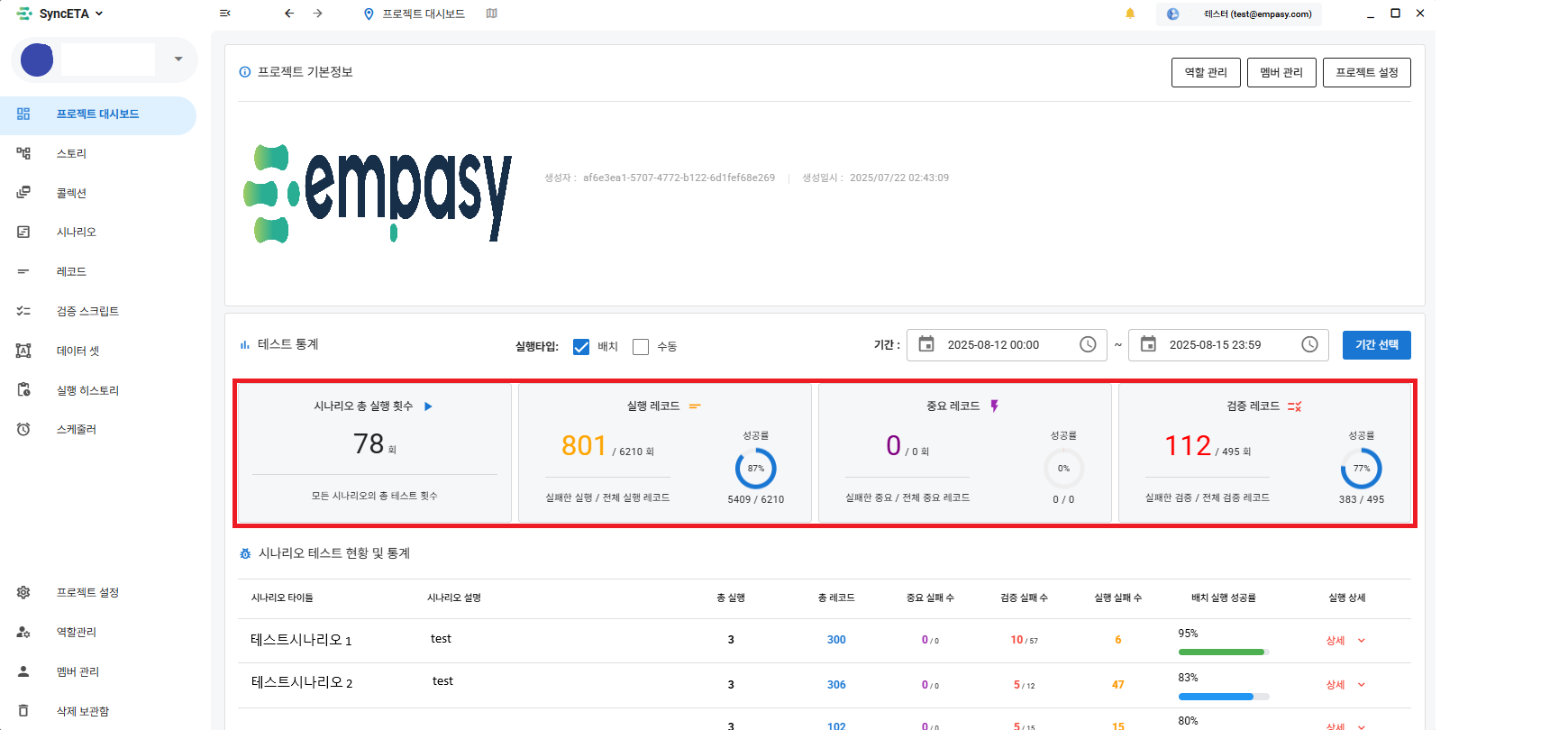Open the calendar icon for the start date
This screenshot has width=1568, height=730.
pos(926,344)
